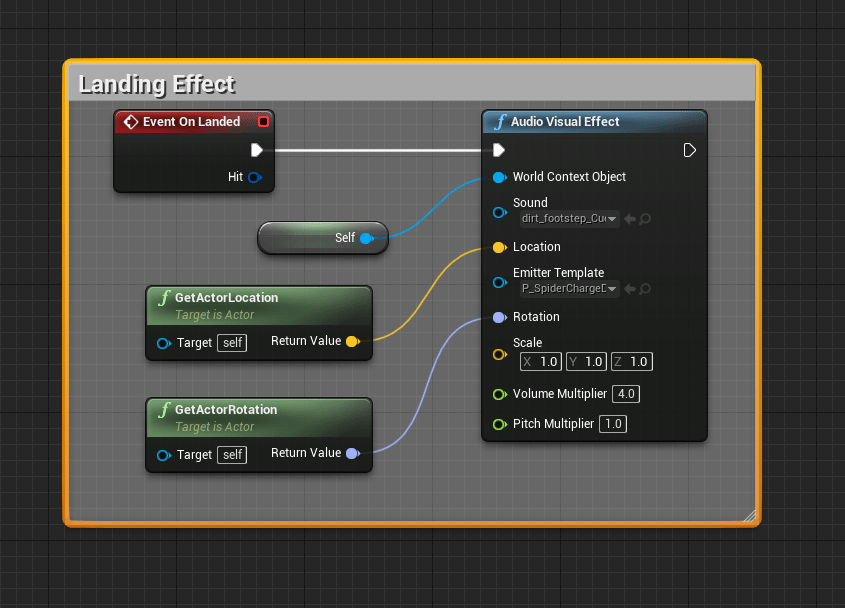
Task: Click the Self node output pin
Action: (366, 238)
